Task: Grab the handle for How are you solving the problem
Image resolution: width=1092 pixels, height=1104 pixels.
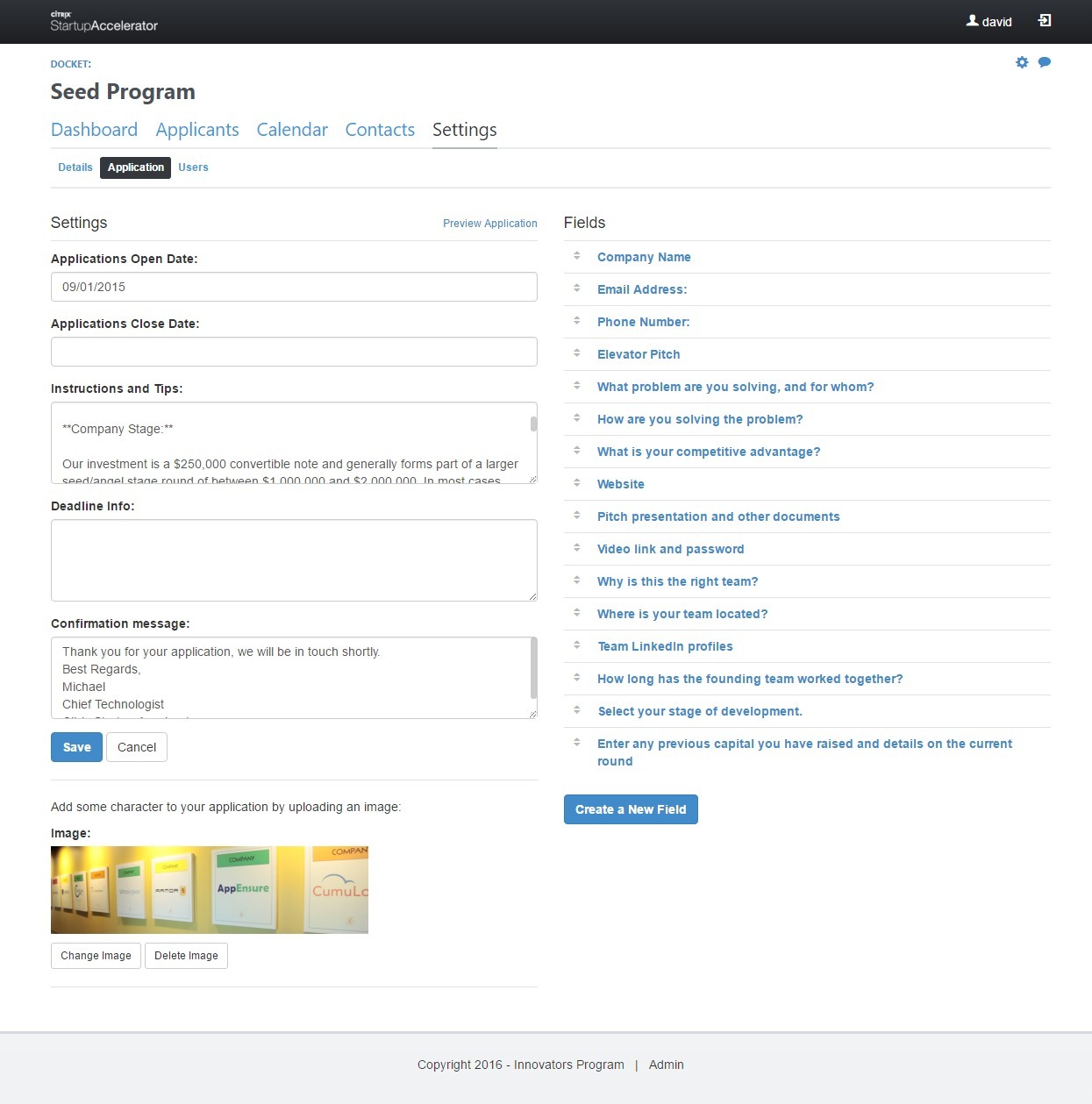Action: 577,417
